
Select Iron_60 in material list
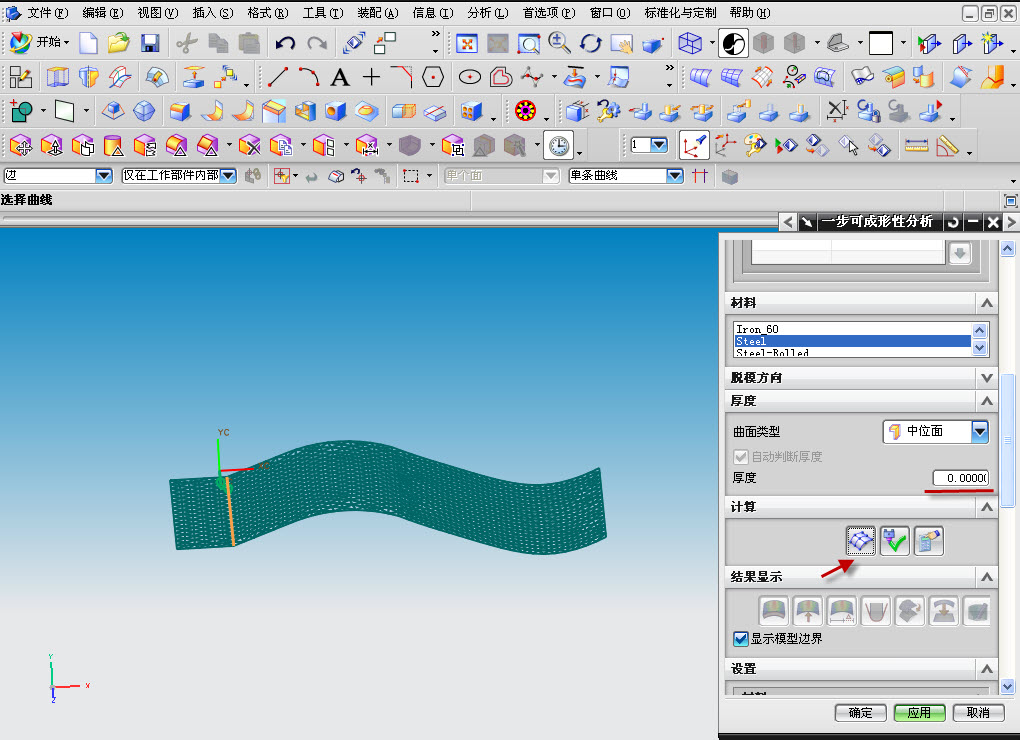coord(852,330)
